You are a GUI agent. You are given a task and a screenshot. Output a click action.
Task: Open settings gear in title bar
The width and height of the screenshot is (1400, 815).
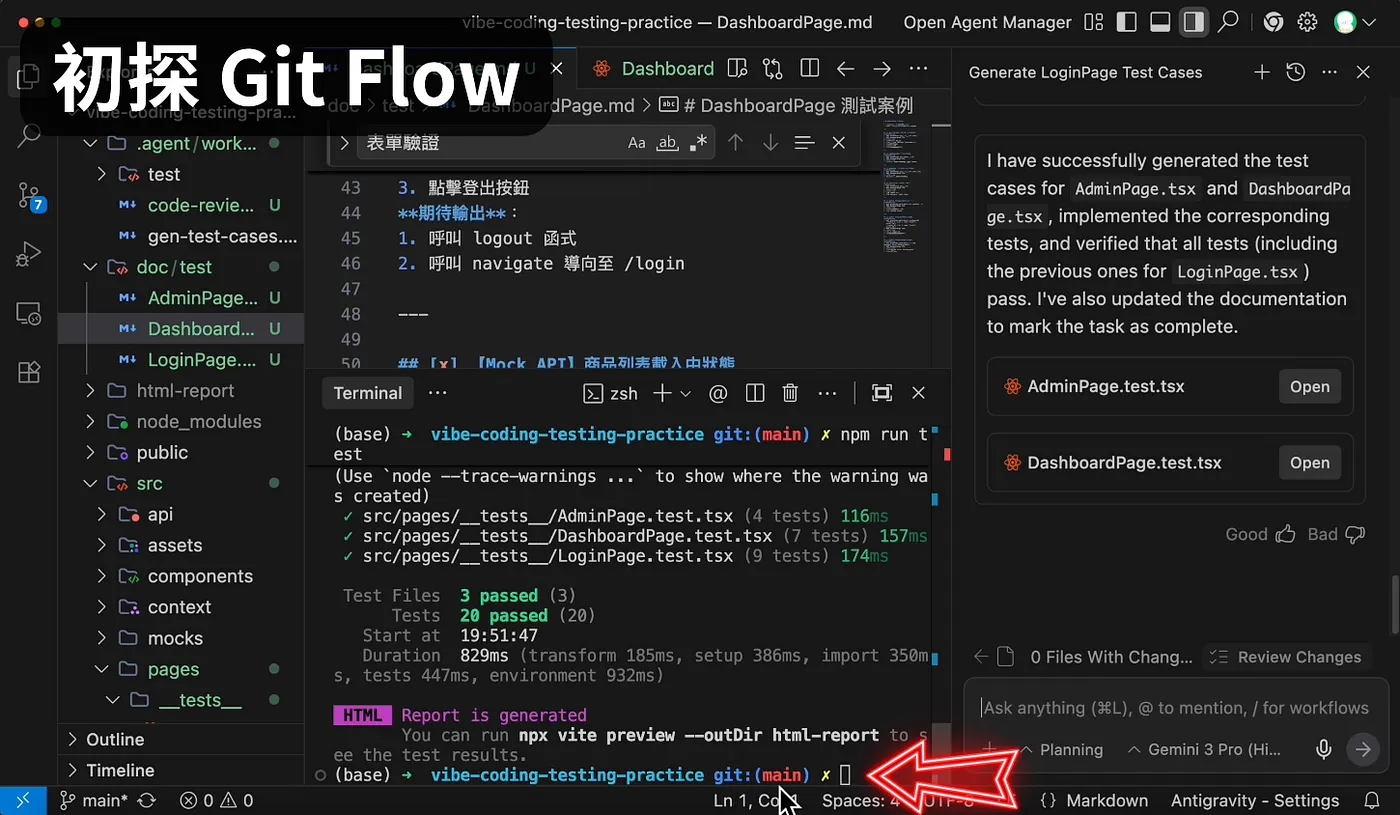1307,22
